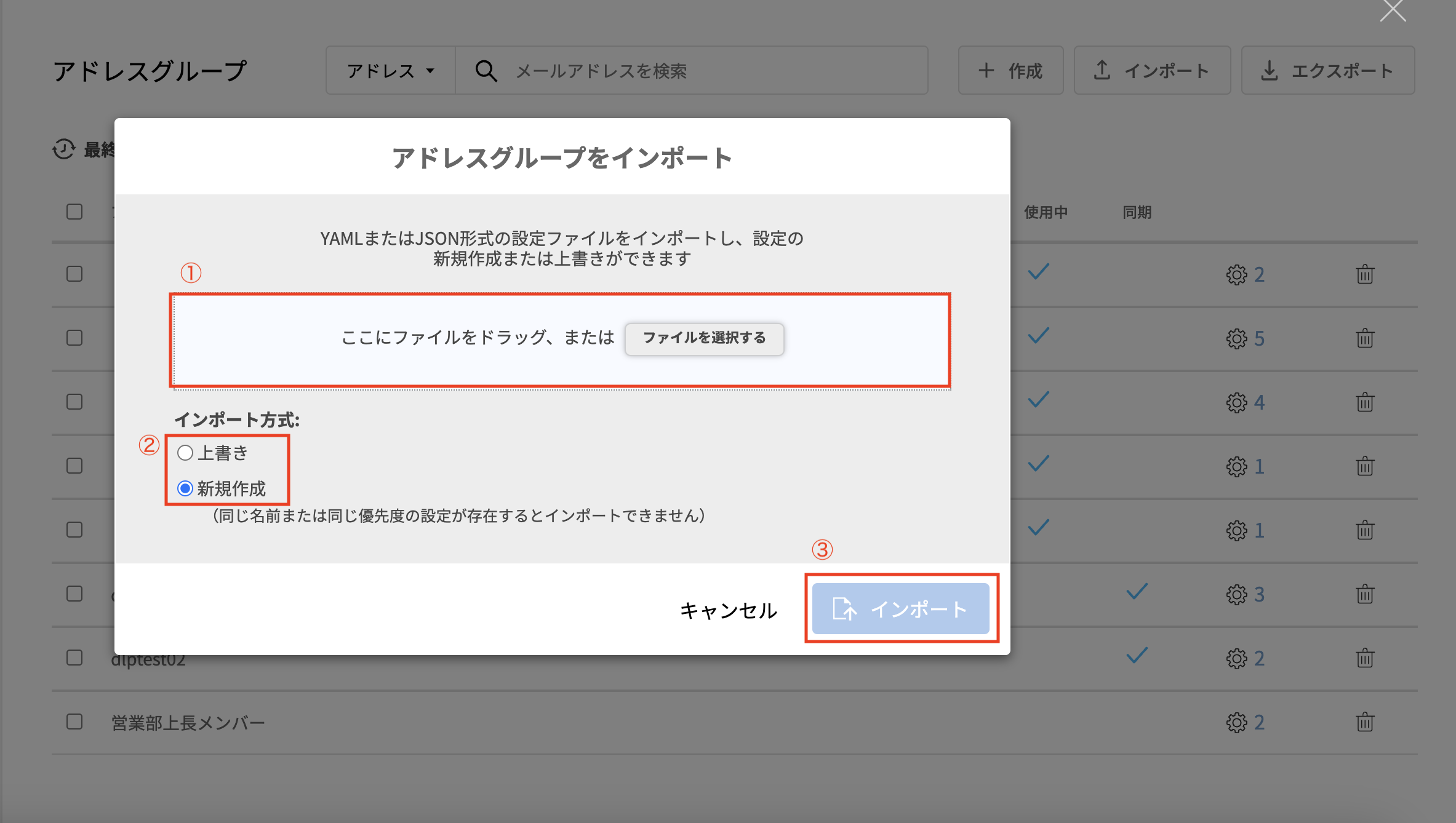Check the checkbox of the row with gear 3
Image resolution: width=1456 pixels, height=823 pixels.
tap(74, 594)
